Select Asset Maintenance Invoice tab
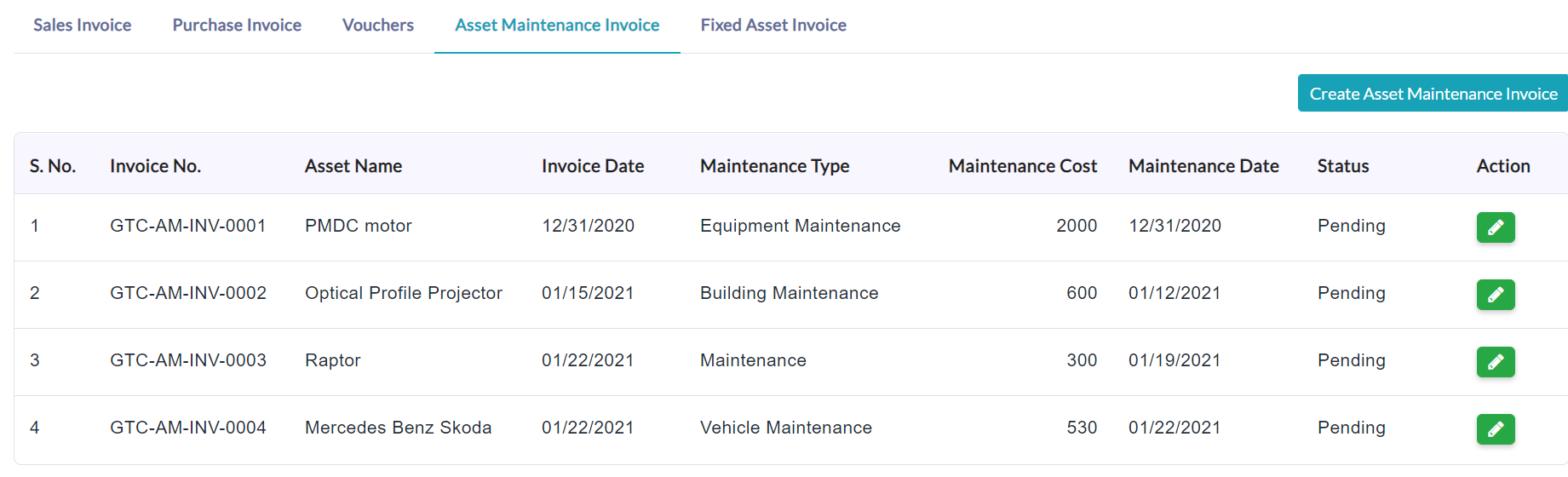This screenshot has width=1568, height=477. point(557,26)
